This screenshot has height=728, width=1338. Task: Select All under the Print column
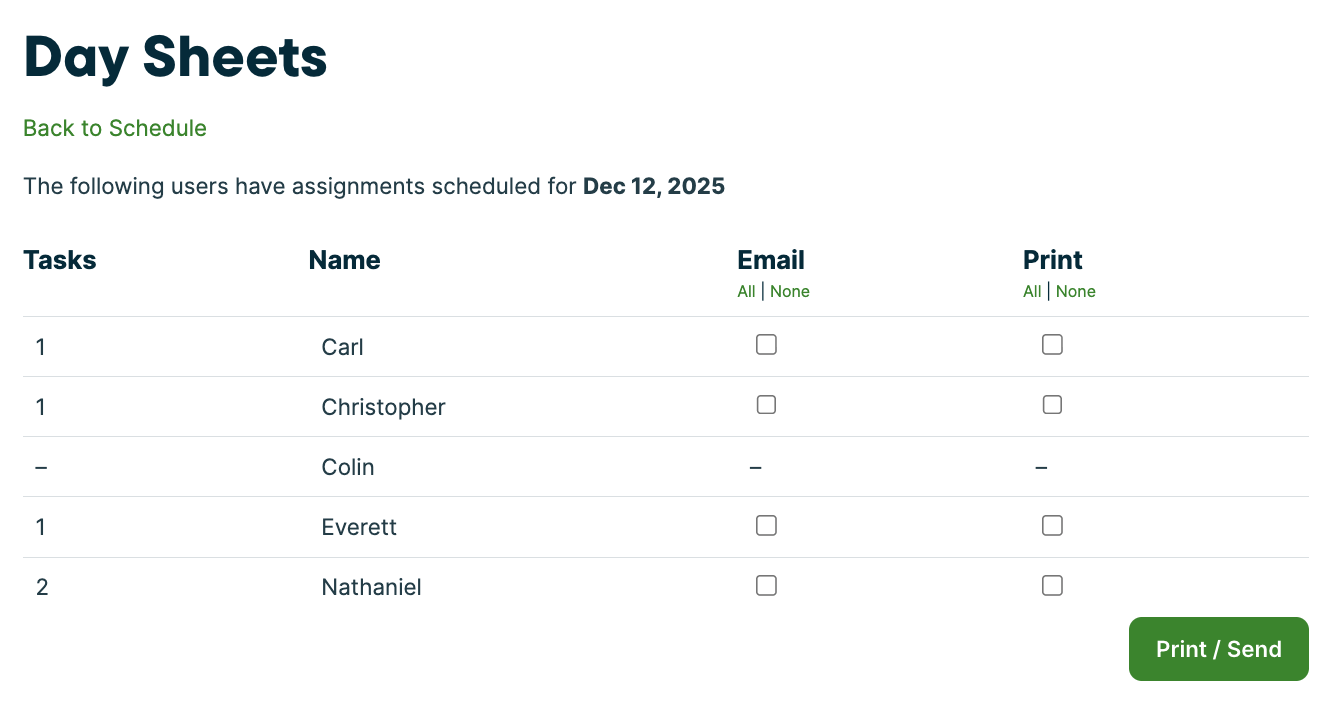pyautogui.click(x=1032, y=292)
